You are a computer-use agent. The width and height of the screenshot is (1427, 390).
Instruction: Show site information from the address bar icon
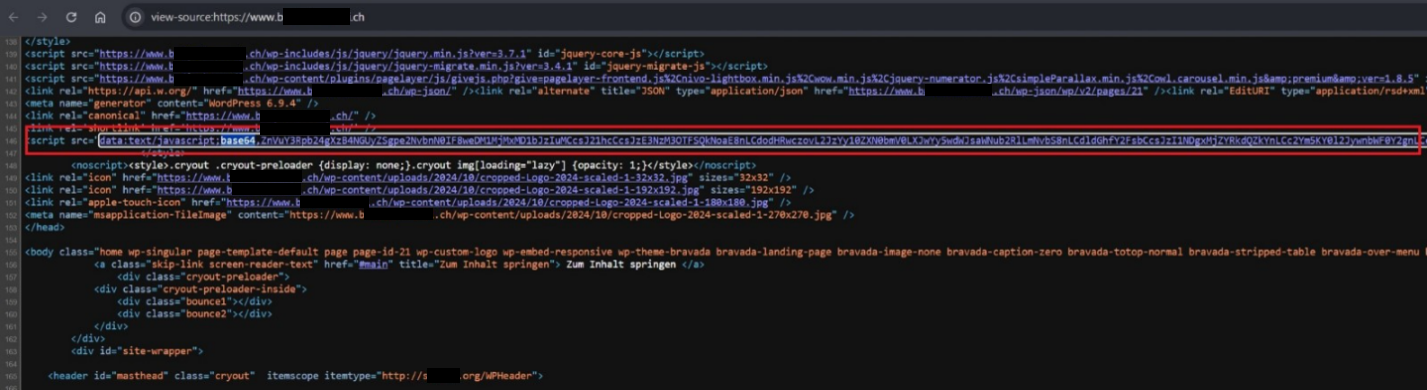point(135,18)
